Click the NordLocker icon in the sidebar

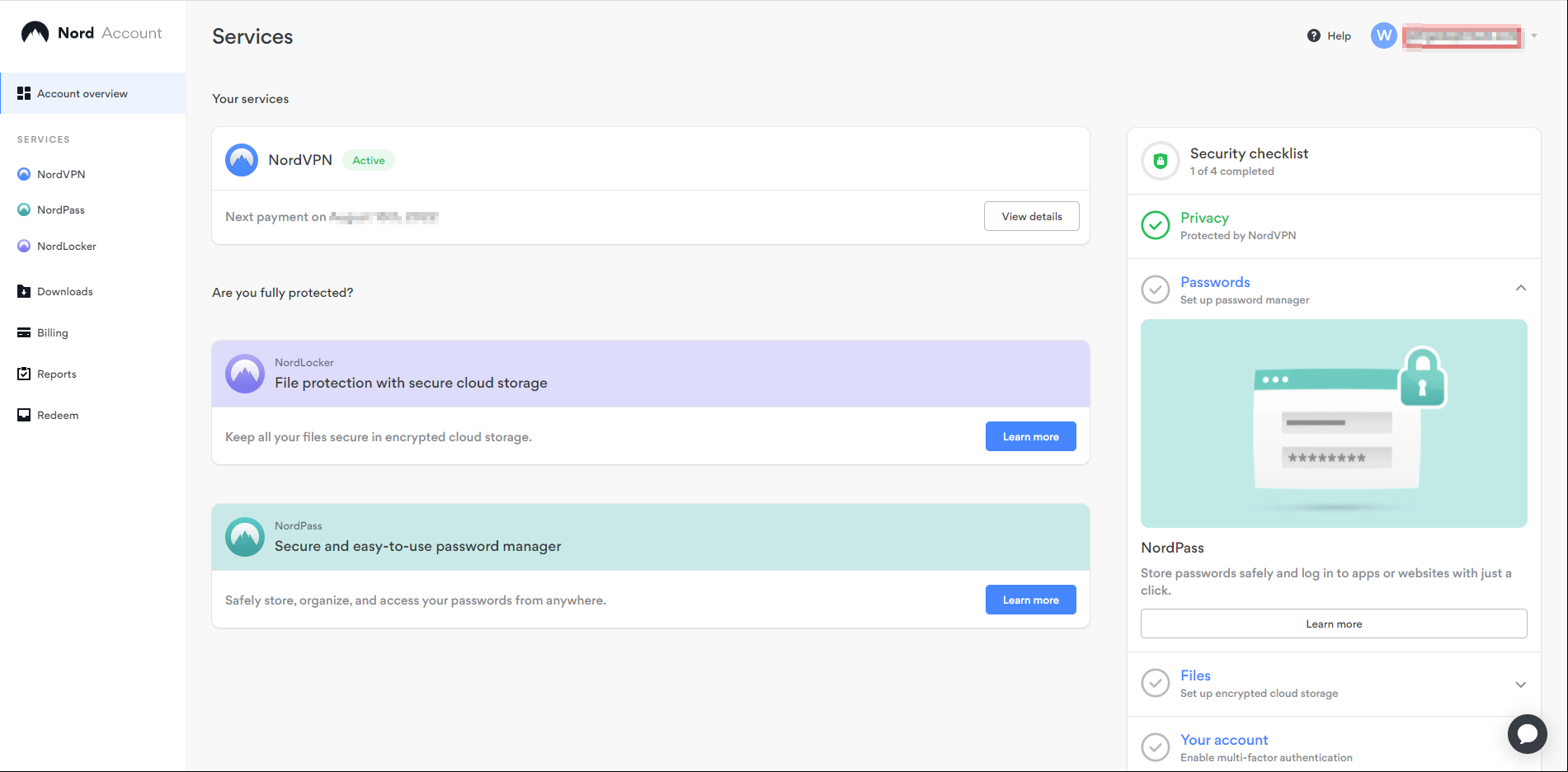[x=24, y=246]
